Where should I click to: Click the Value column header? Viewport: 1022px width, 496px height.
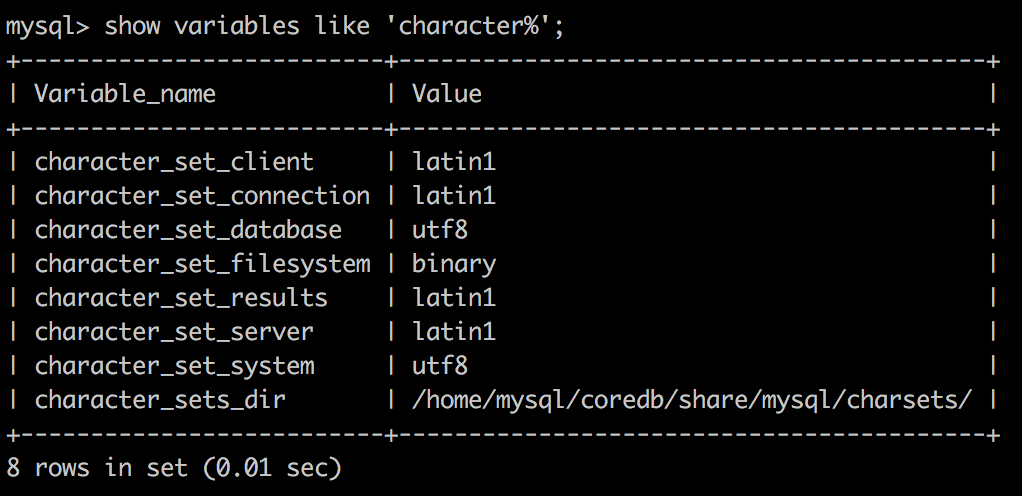446,95
